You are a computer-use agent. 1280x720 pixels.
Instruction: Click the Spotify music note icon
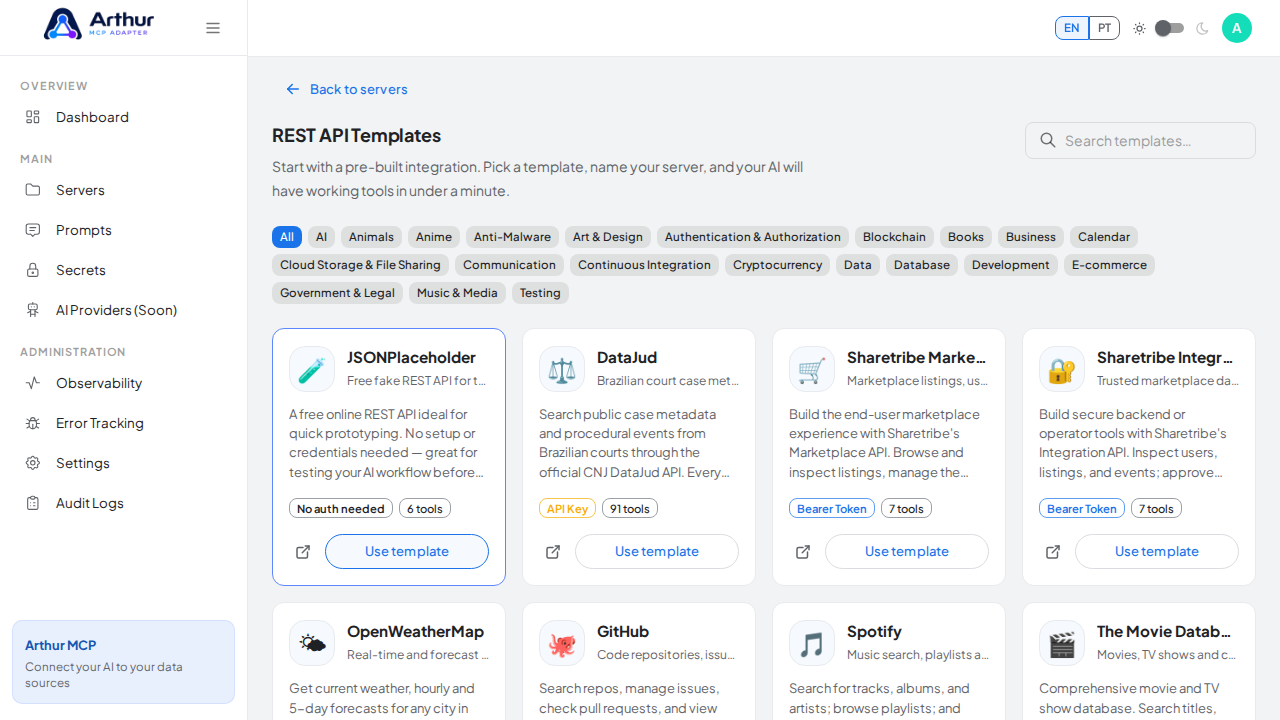(x=812, y=643)
